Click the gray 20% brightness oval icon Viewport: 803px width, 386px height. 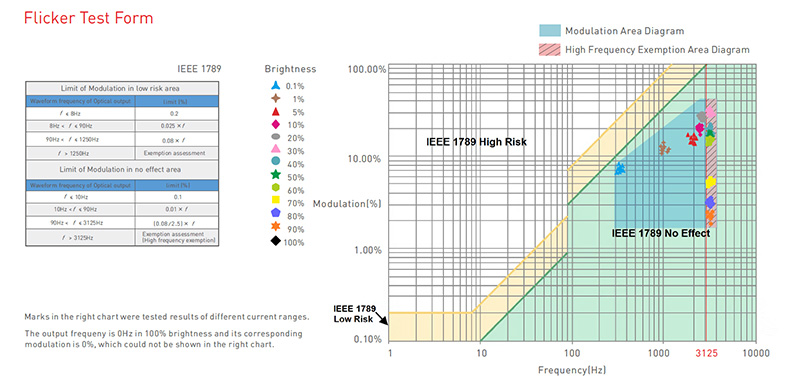click(276, 138)
